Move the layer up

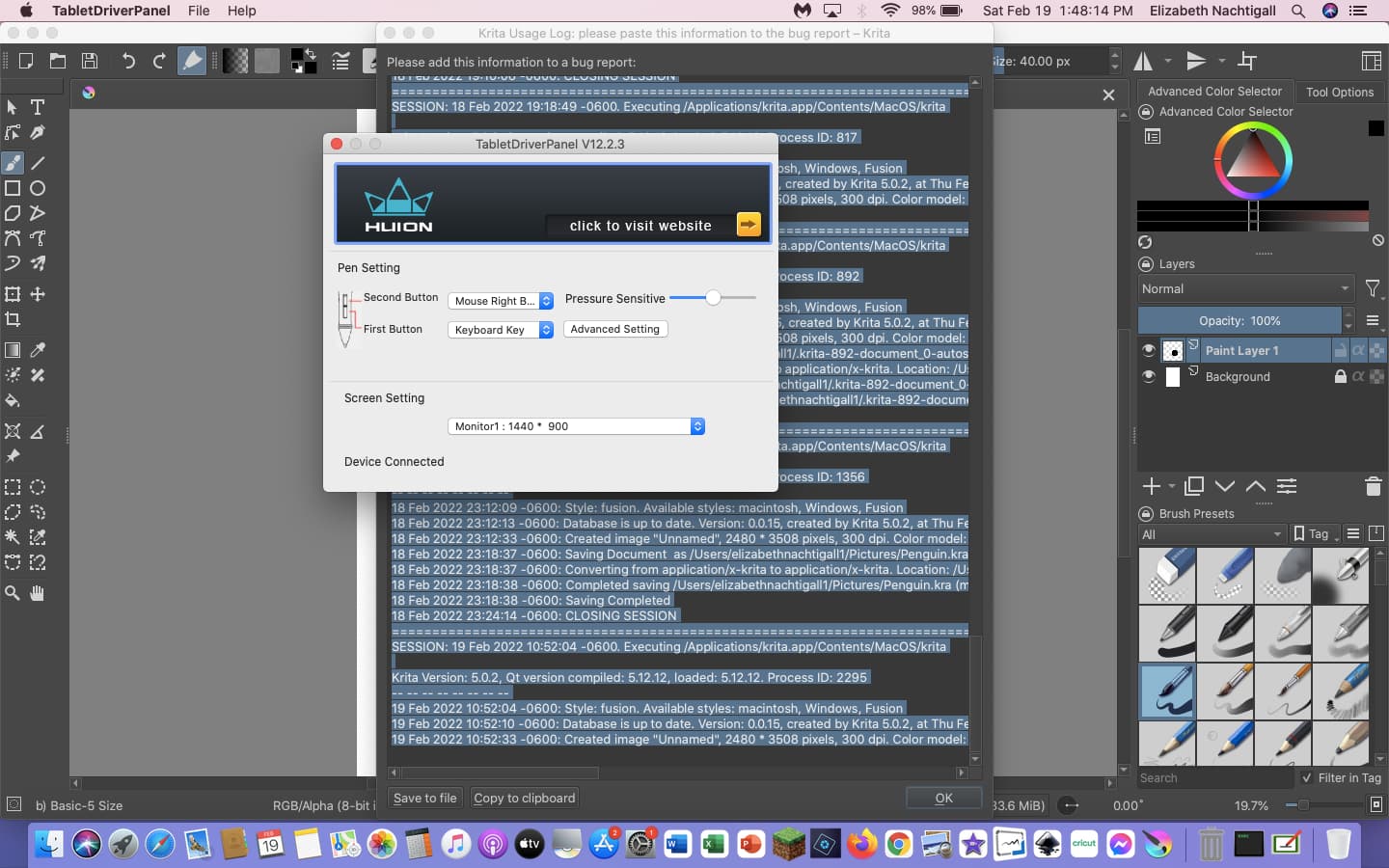pos(1256,486)
